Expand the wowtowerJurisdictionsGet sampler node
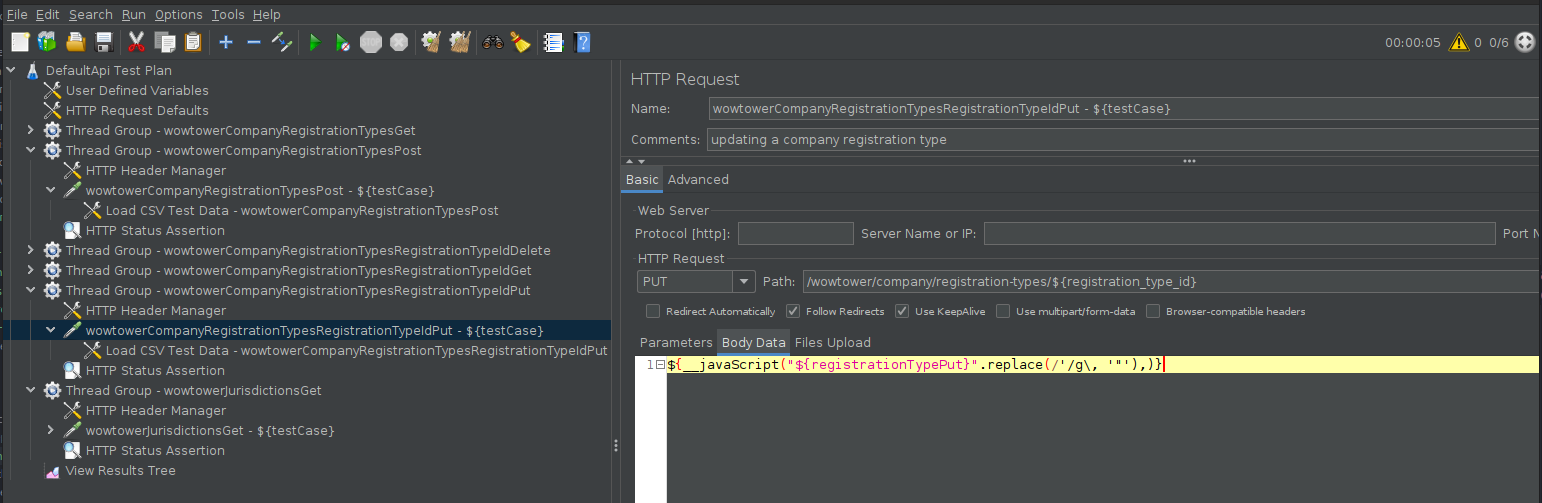 tap(51, 430)
